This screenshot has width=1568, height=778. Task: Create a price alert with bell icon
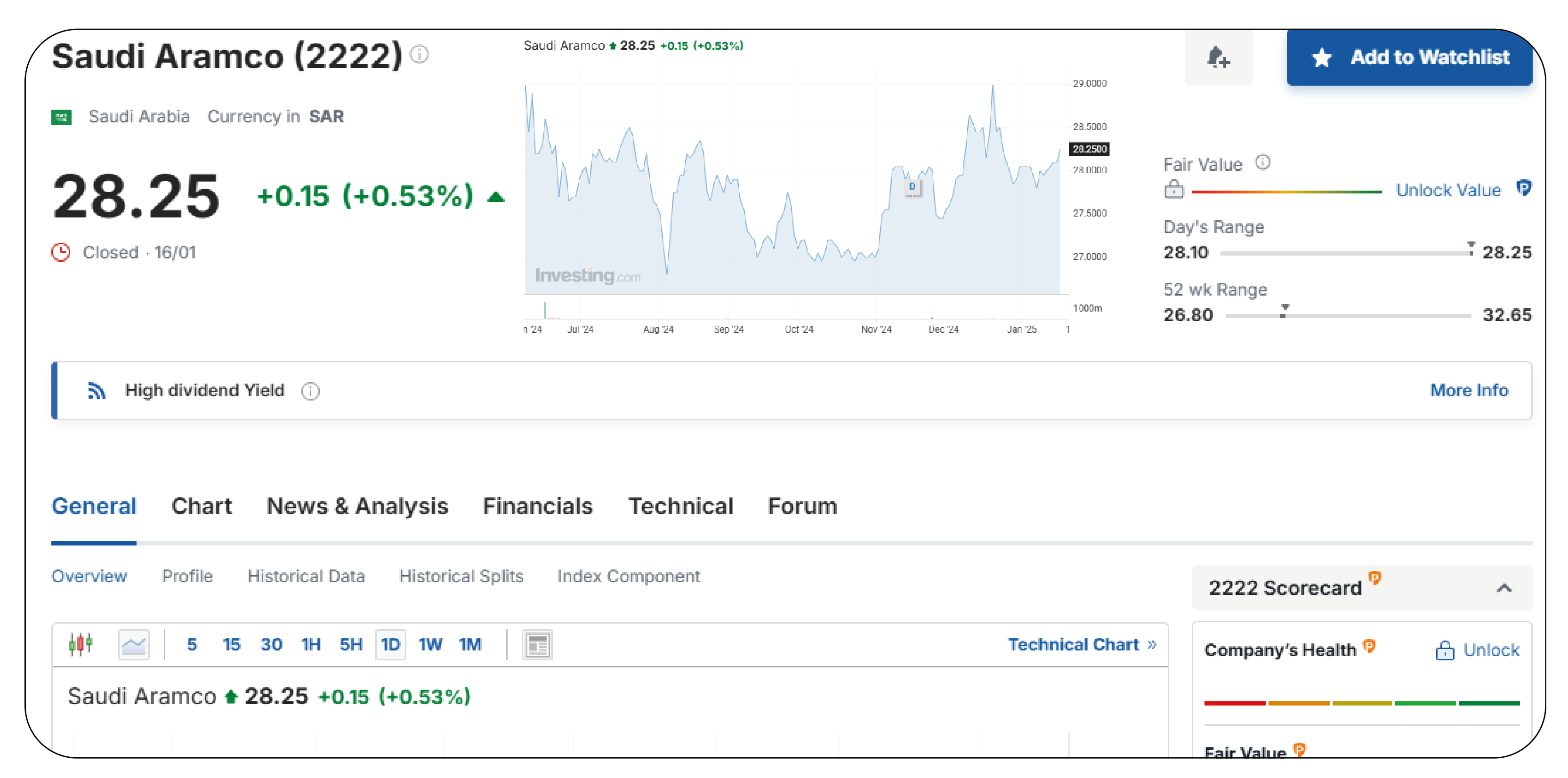[1219, 58]
